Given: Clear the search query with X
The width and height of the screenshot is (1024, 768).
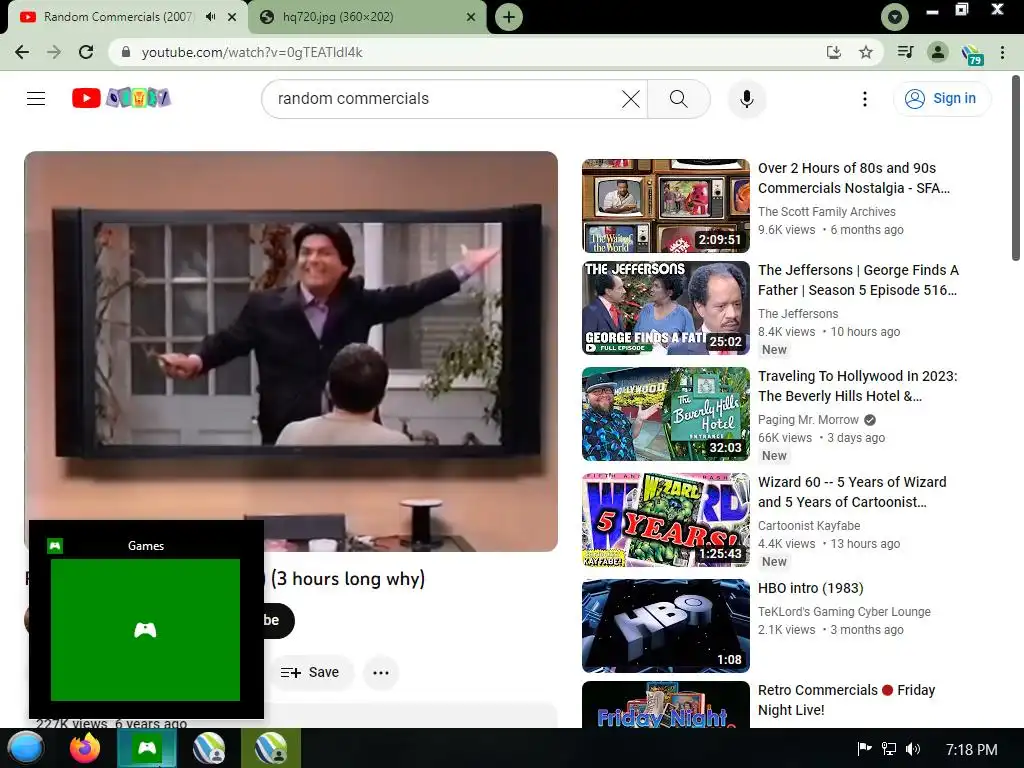Looking at the screenshot, I should [631, 99].
